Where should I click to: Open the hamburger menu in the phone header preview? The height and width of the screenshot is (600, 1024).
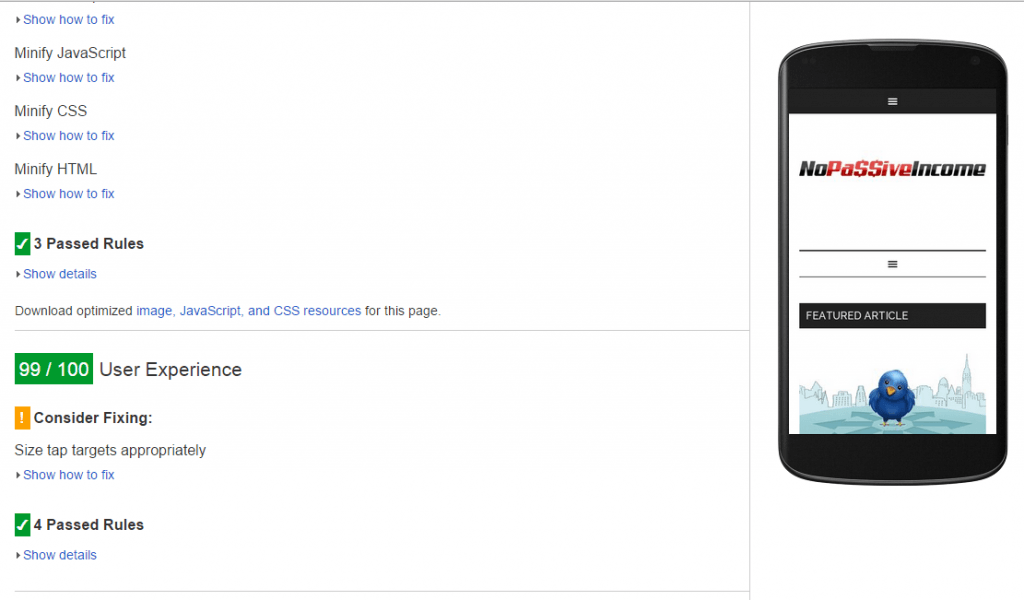coord(891,101)
